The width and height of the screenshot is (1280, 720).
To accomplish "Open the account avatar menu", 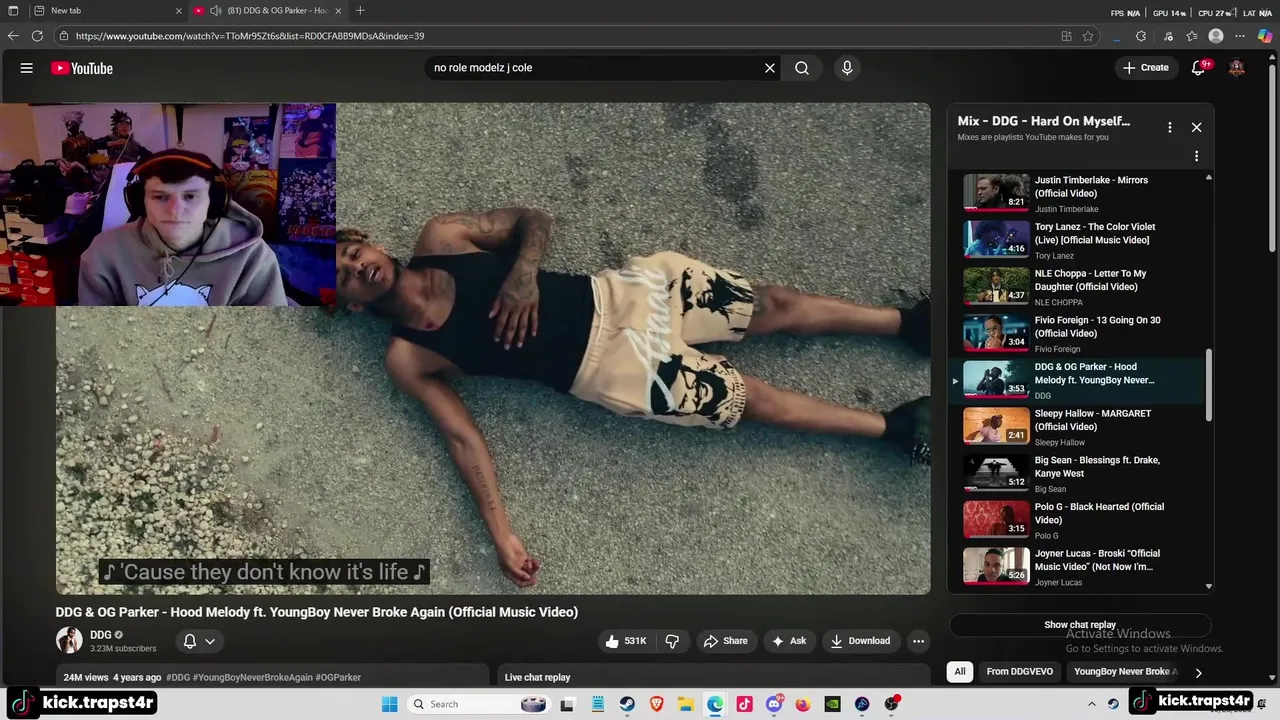I will click(x=1237, y=68).
